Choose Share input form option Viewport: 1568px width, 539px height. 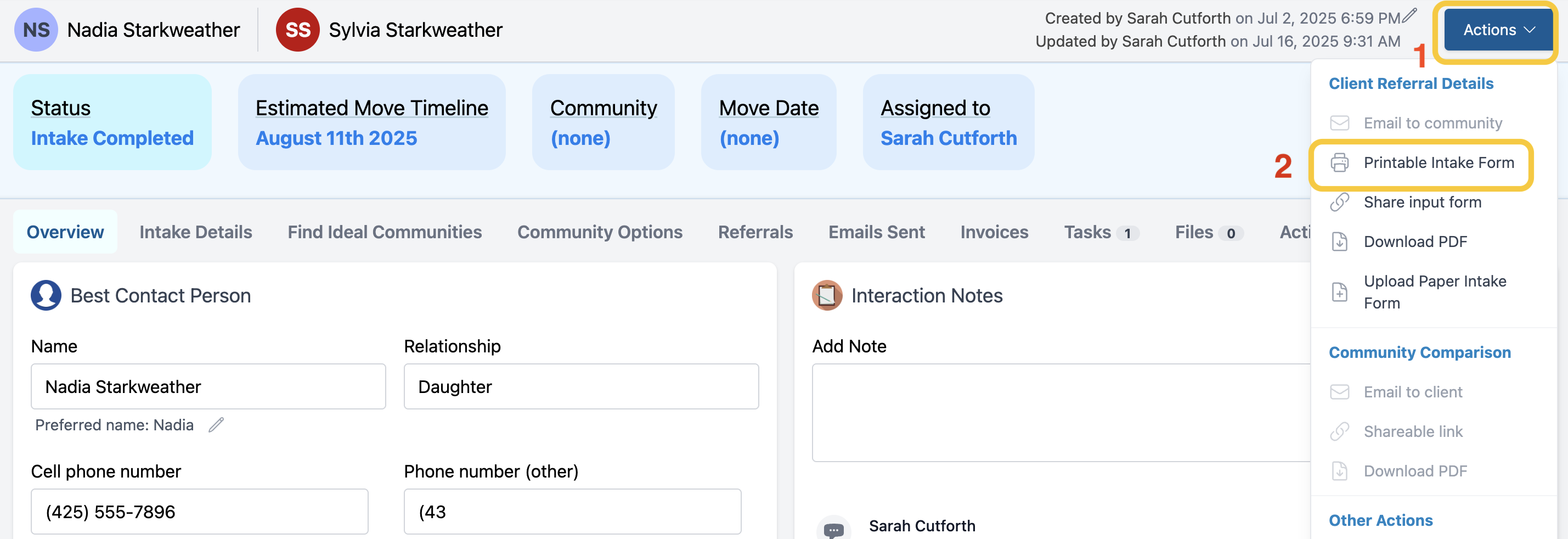pos(1422,202)
